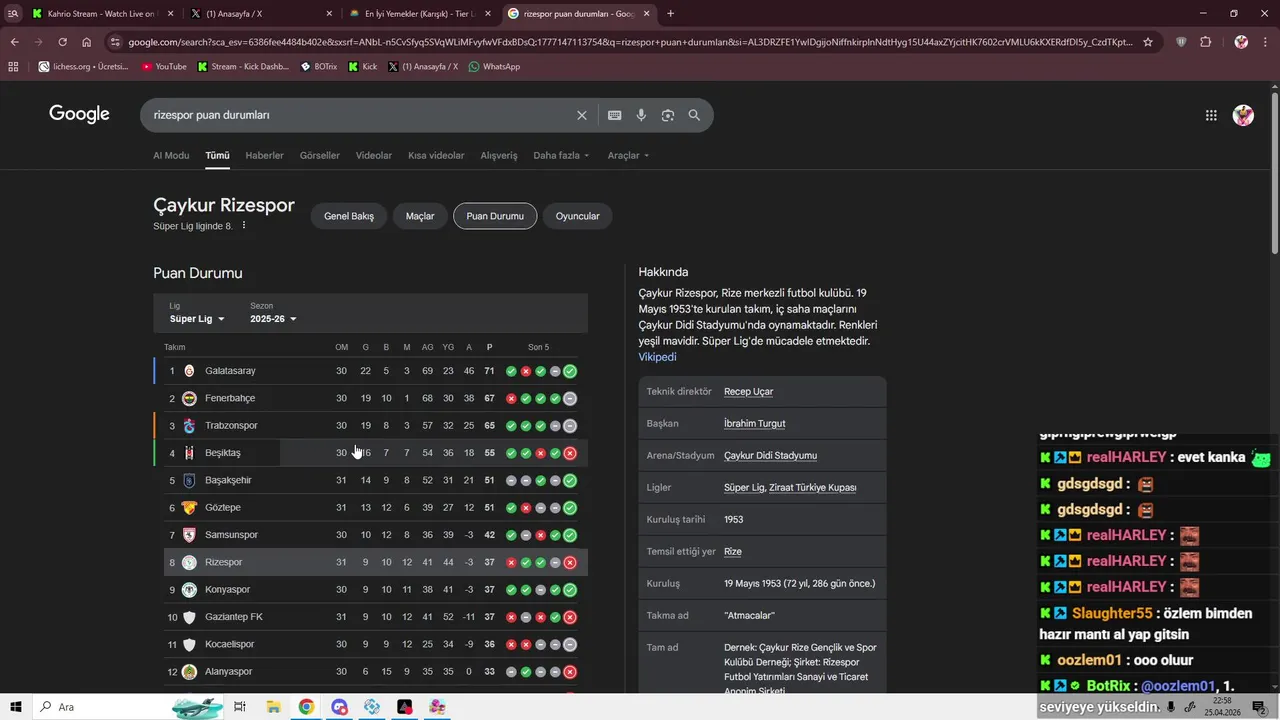The width and height of the screenshot is (1280, 720).
Task: Open the Vikipedi link
Action: (657, 357)
